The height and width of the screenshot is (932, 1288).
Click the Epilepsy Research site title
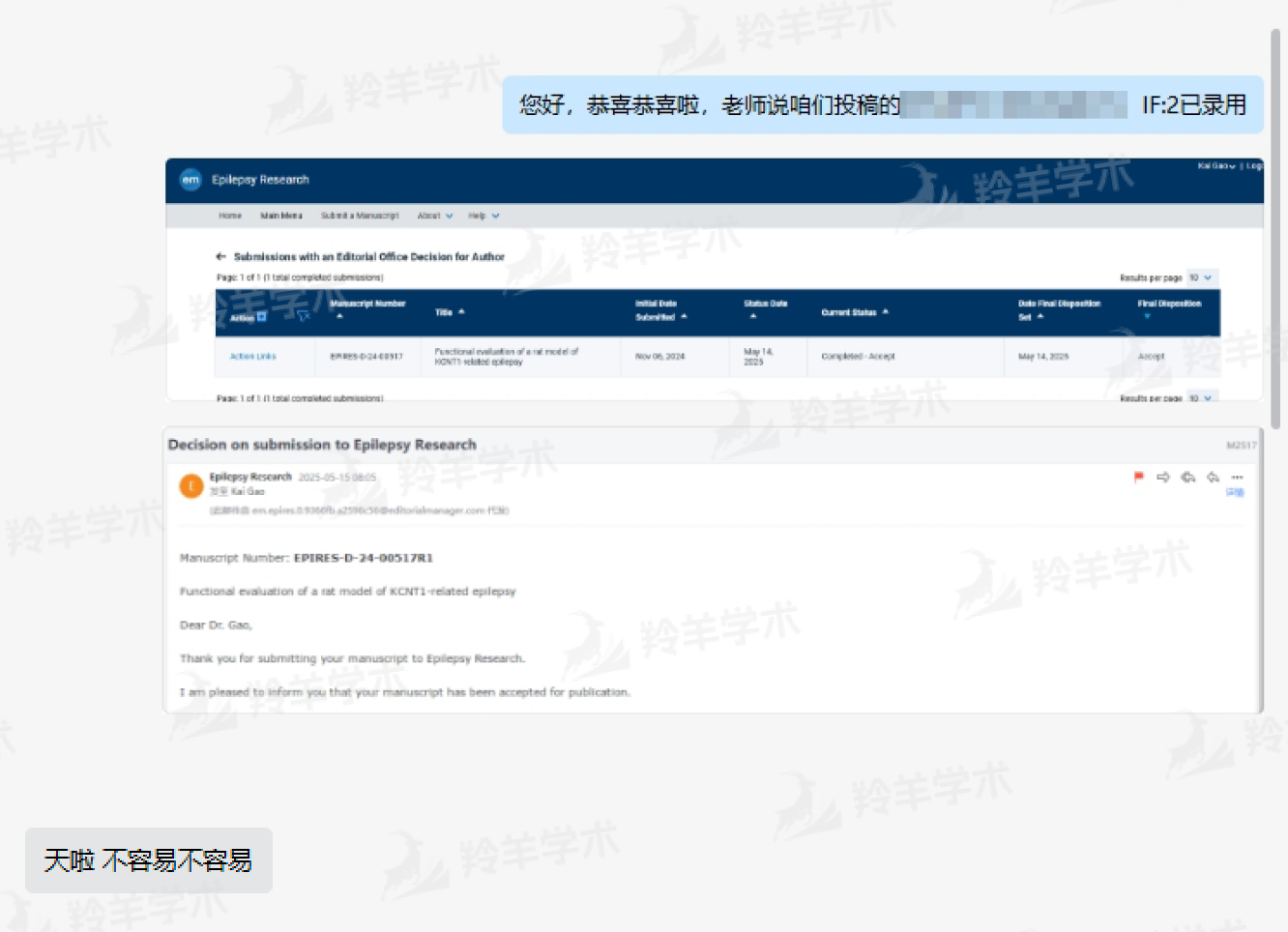pos(260,180)
